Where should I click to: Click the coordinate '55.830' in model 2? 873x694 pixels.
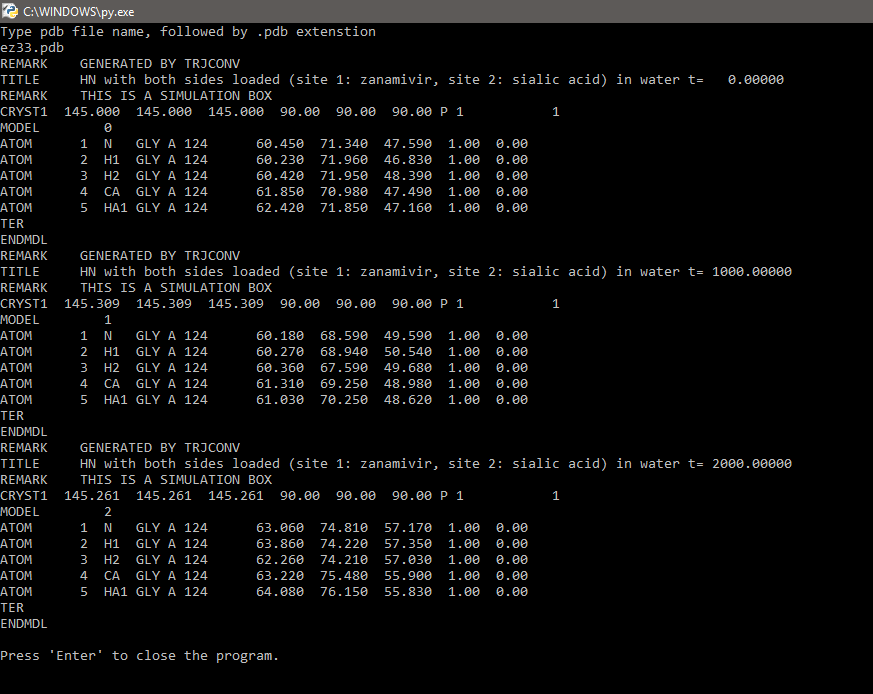click(408, 592)
